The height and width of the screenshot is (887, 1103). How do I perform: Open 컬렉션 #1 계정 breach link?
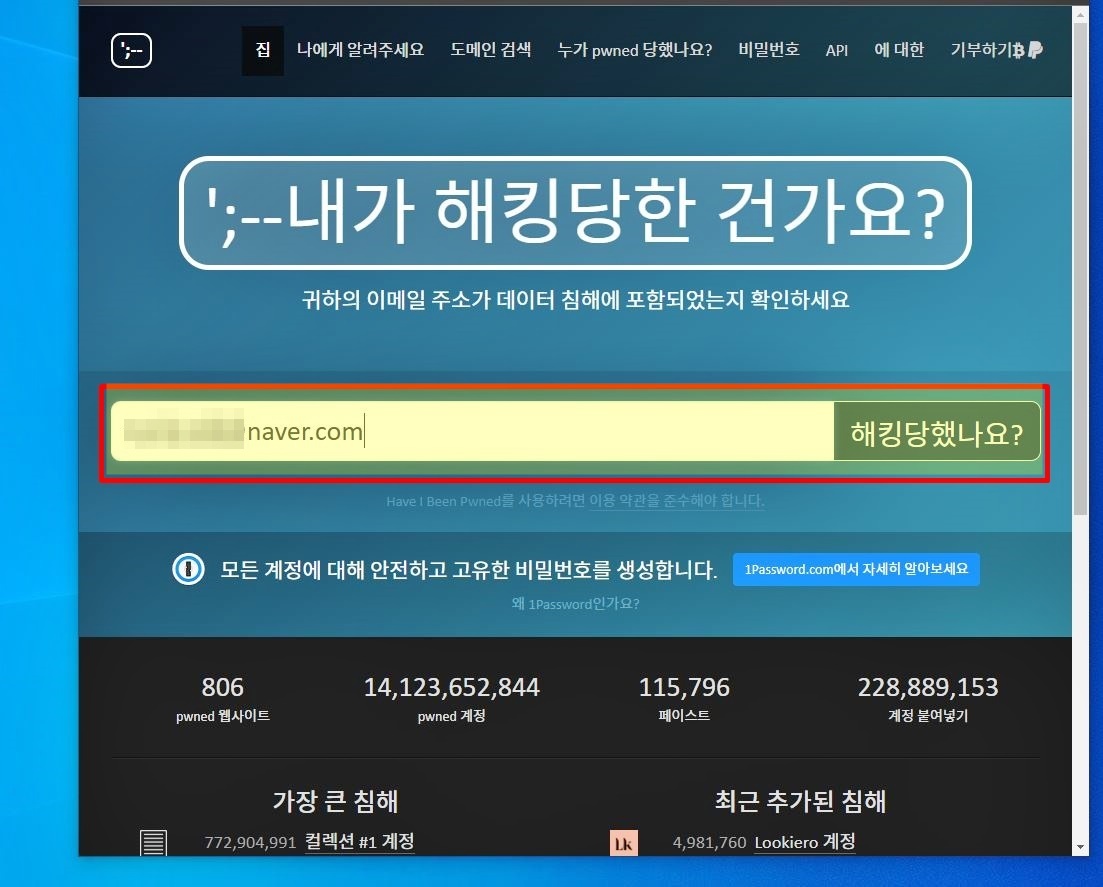tap(359, 841)
